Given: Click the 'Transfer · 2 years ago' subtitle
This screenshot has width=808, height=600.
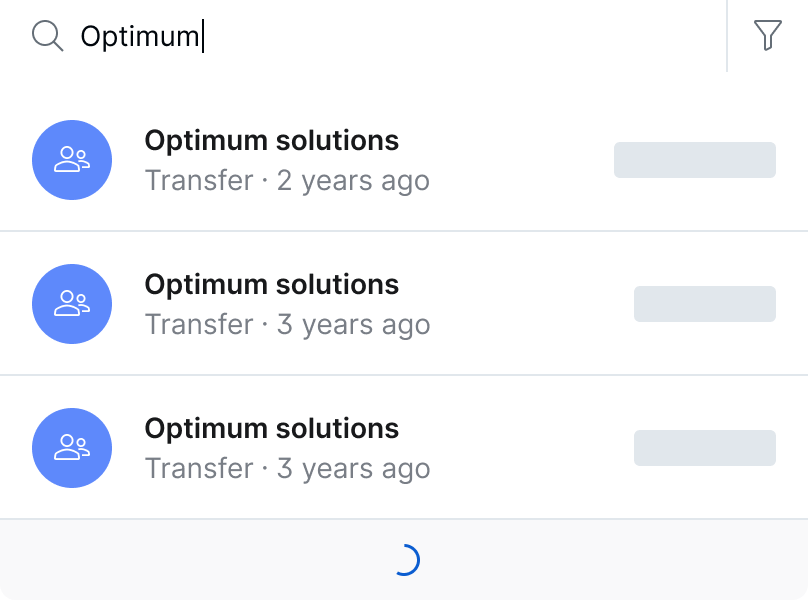Looking at the screenshot, I should click(x=288, y=180).
